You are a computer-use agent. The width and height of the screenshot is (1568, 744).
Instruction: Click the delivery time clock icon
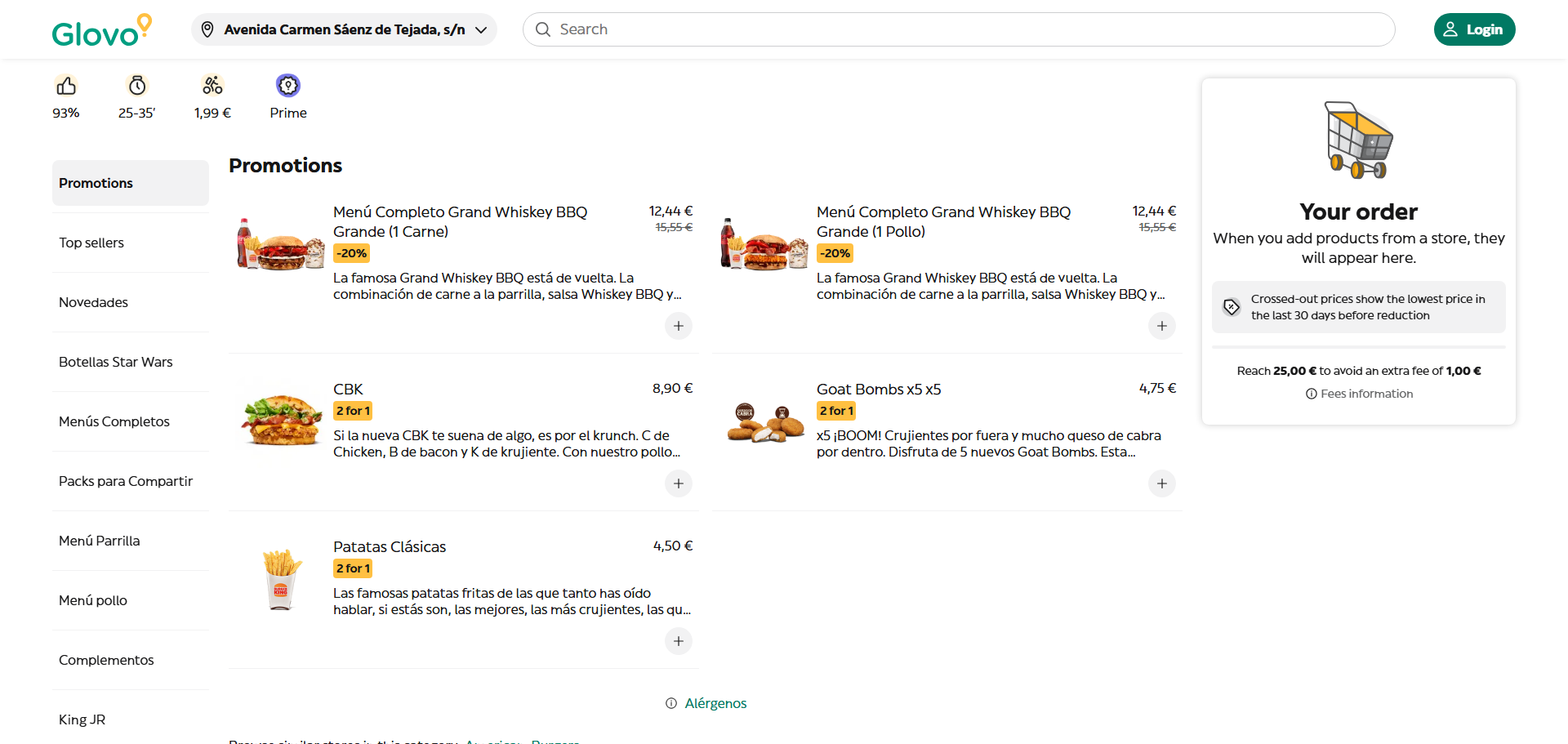(x=137, y=86)
